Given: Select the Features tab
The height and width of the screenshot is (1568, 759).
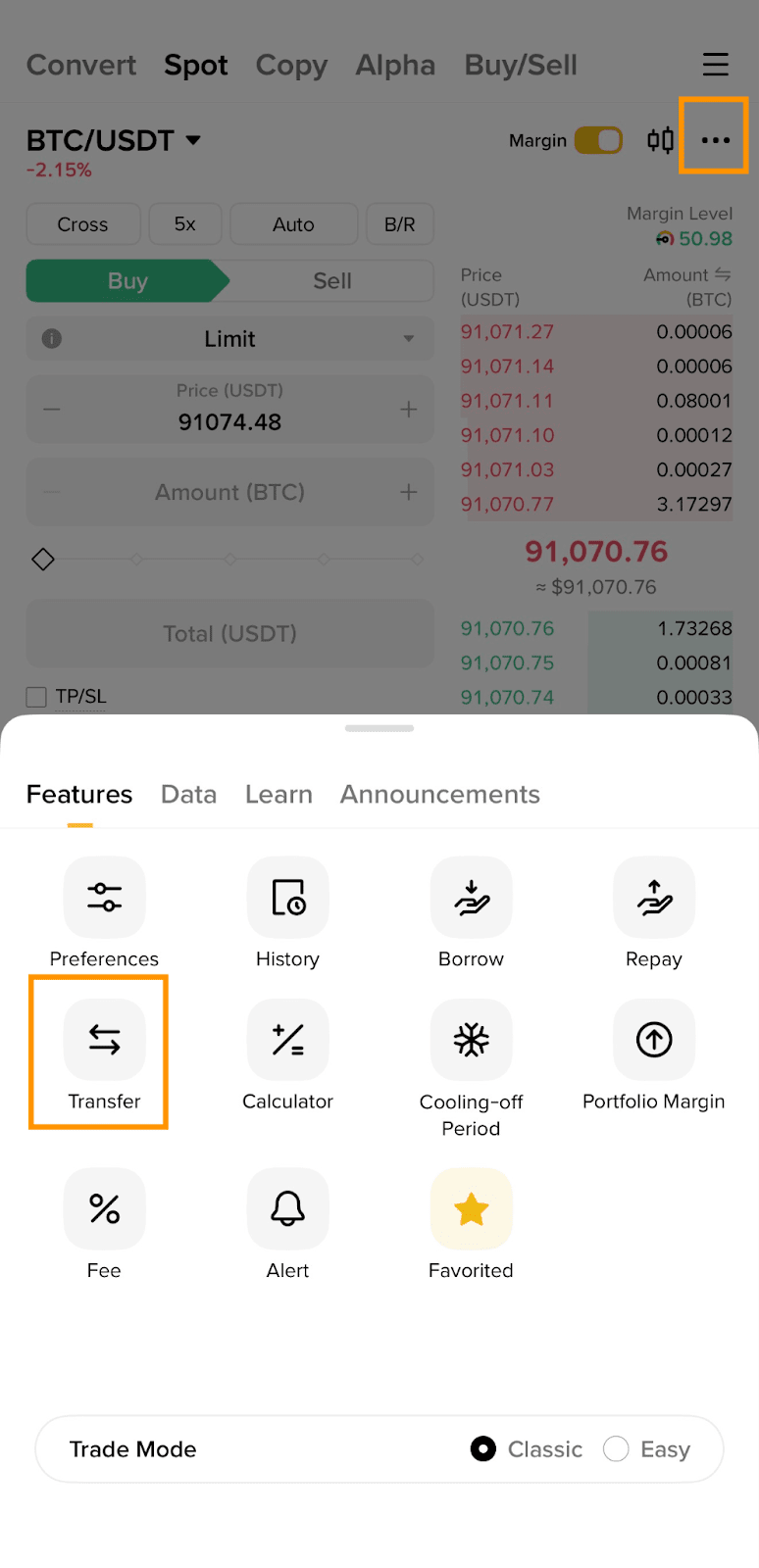Looking at the screenshot, I should [79, 794].
